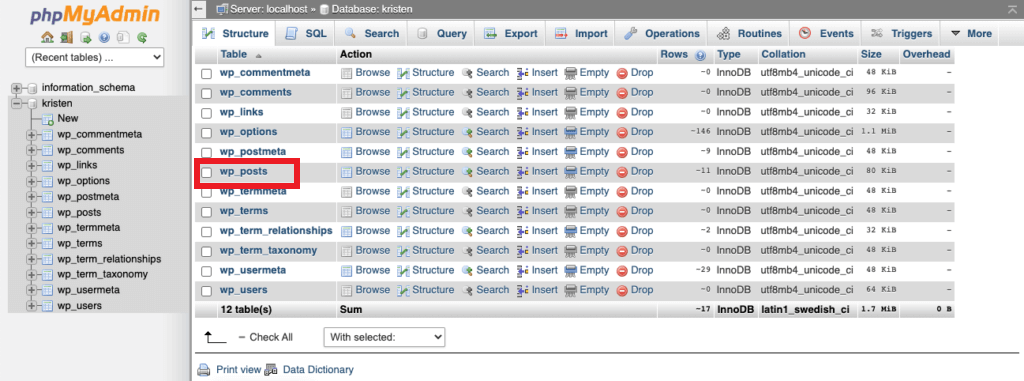This screenshot has height=381, width=1024.
Task: Open Structure for the wp_comments row
Action: (426, 92)
